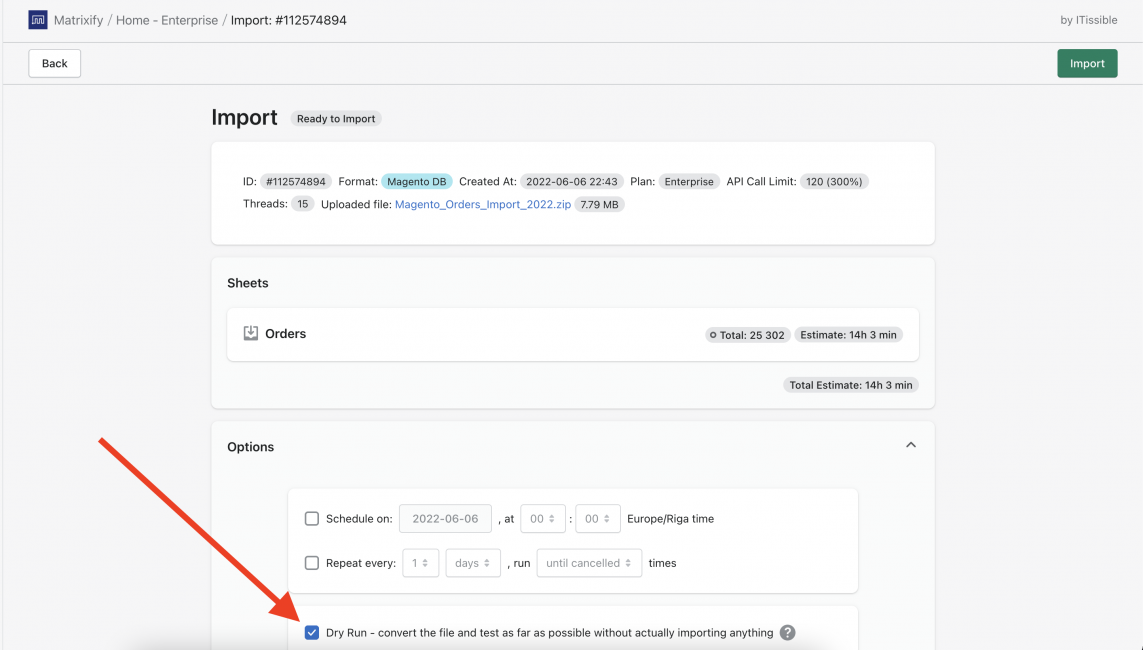Click the Matrixify logo icon
Image resolution: width=1143 pixels, height=650 pixels.
tap(37, 19)
